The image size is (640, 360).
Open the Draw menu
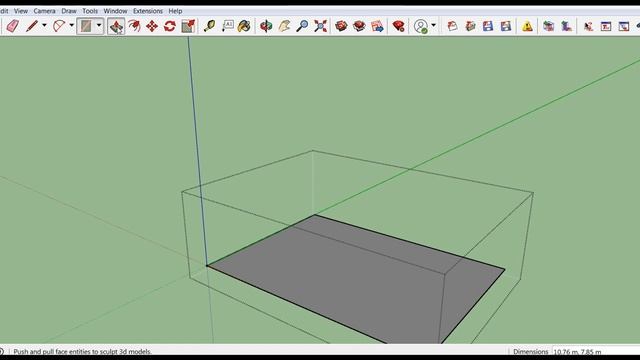click(69, 11)
